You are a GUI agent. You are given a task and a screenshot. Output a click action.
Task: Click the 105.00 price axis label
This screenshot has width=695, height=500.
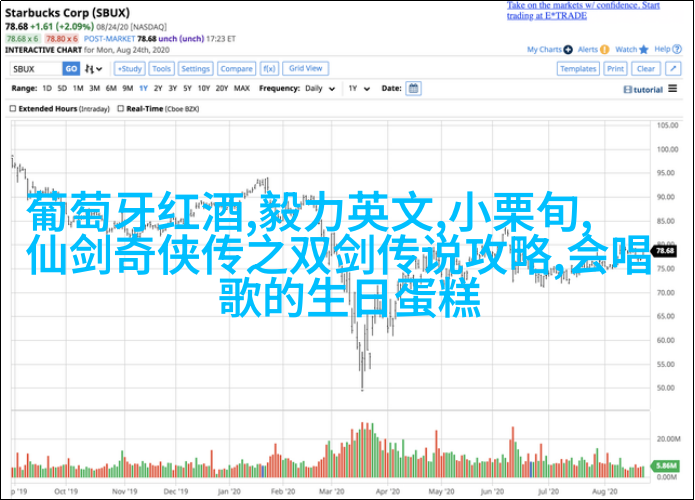pyautogui.click(x=668, y=125)
